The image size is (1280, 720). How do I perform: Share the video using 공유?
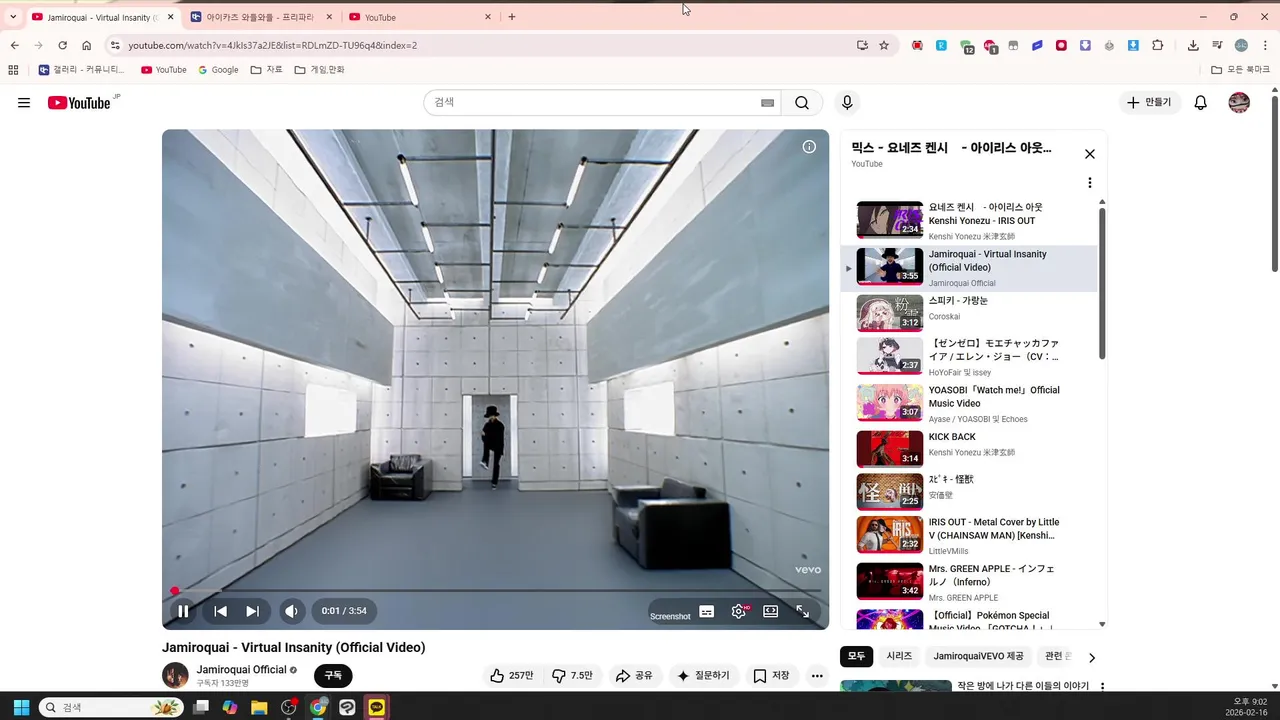634,676
